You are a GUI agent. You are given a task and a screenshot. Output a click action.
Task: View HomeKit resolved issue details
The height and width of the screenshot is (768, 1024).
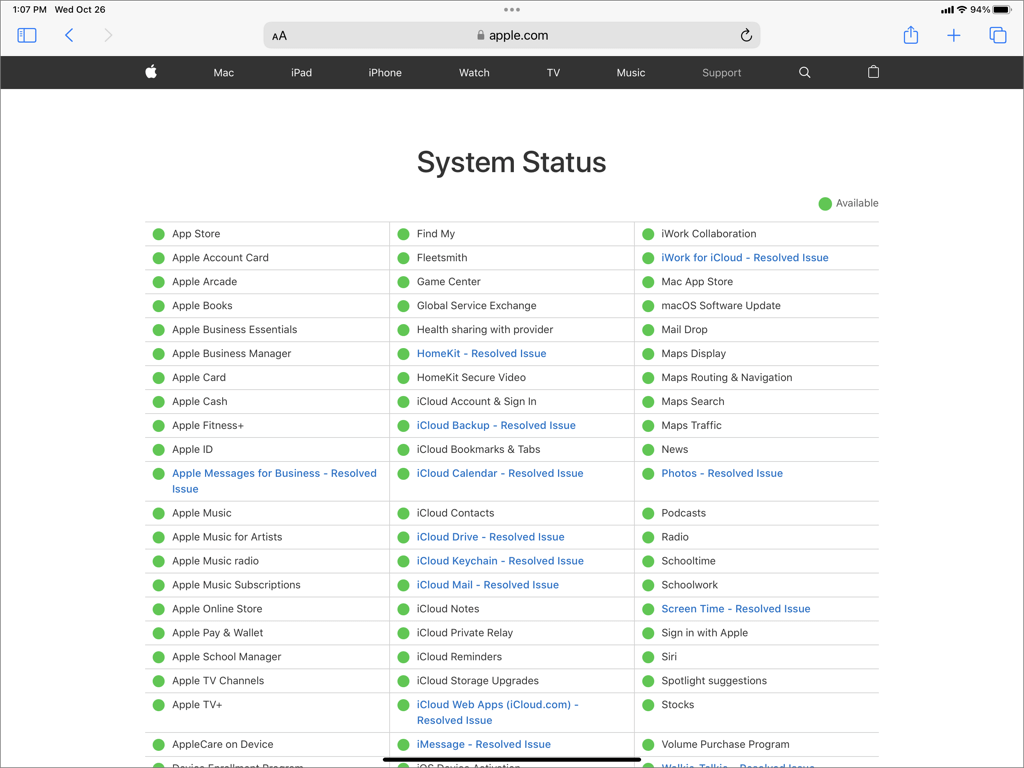pyautogui.click(x=481, y=353)
